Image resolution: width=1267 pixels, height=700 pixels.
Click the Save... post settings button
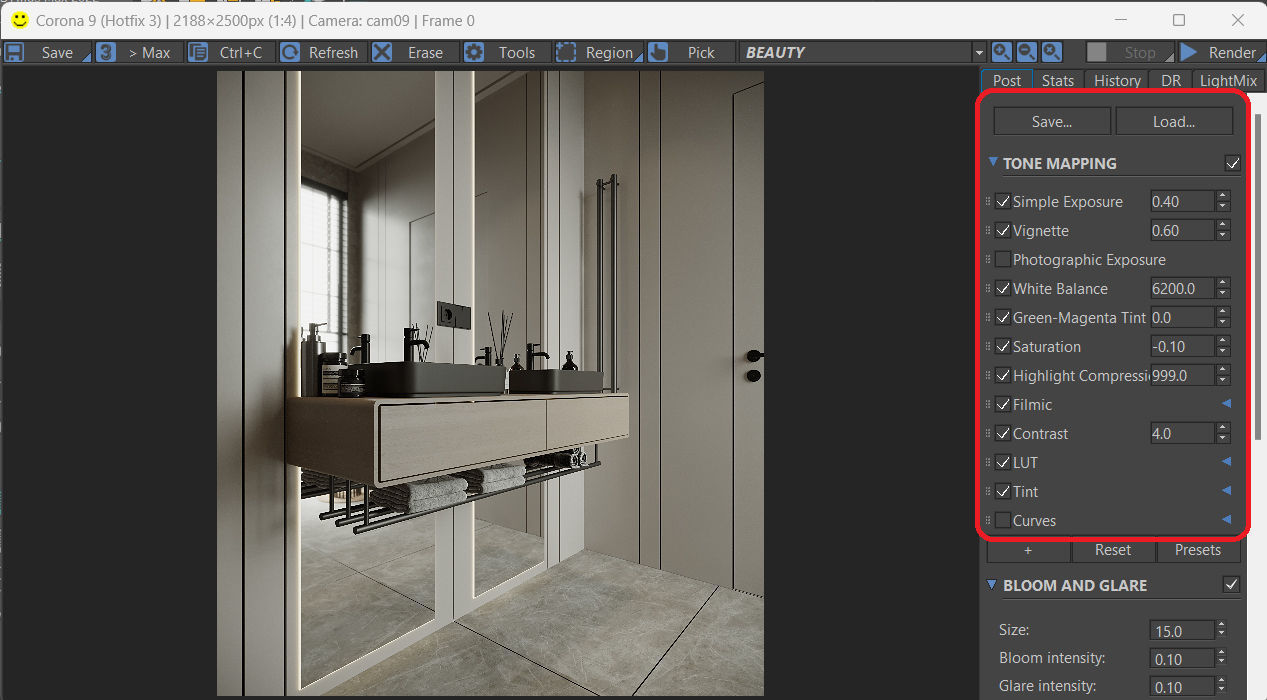1052,121
